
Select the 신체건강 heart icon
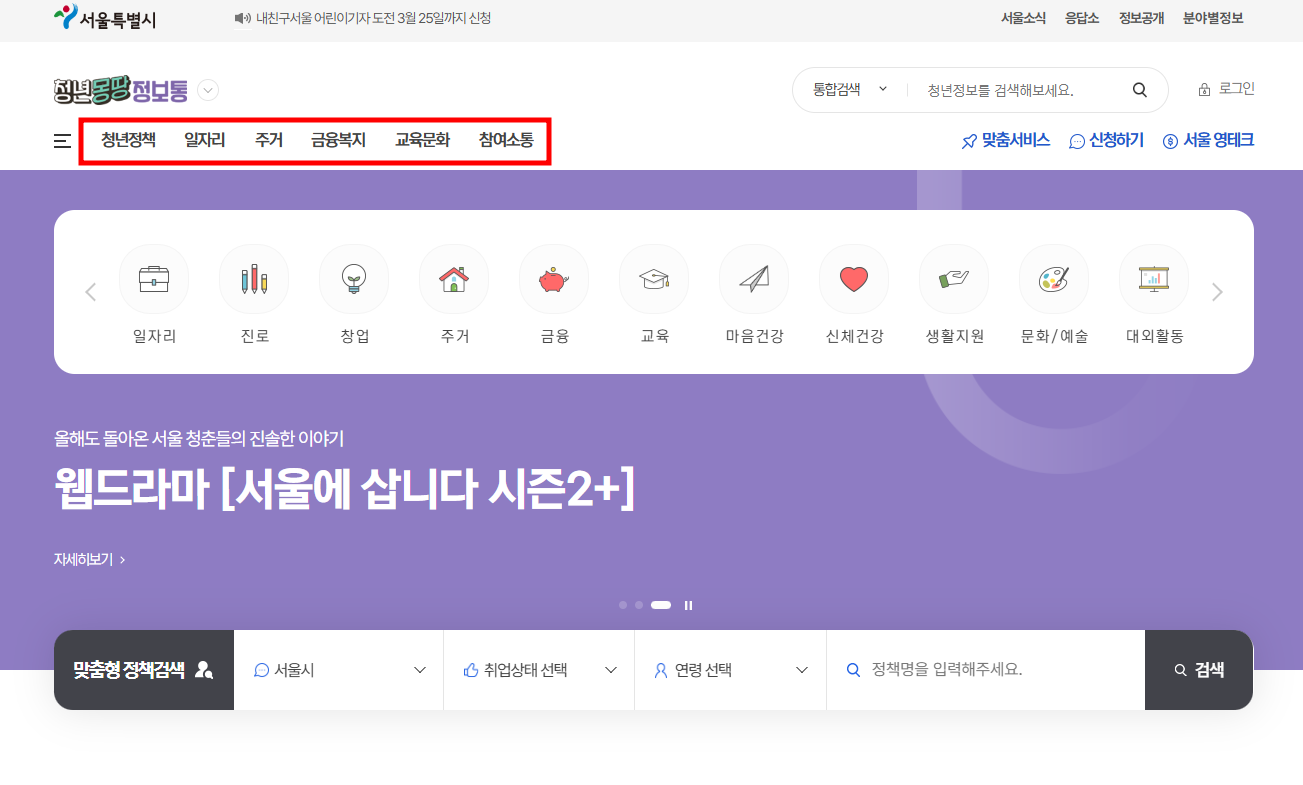click(x=854, y=279)
